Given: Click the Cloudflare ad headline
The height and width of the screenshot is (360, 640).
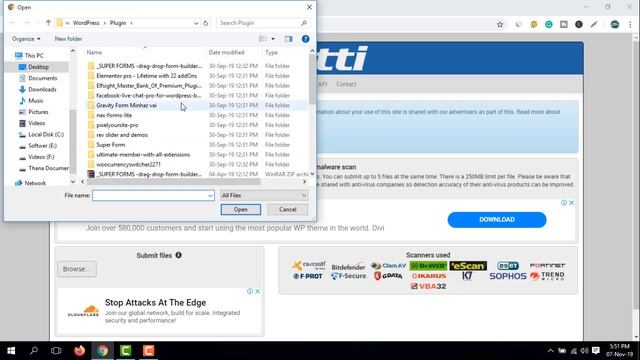Looking at the screenshot, I should (x=156, y=302).
